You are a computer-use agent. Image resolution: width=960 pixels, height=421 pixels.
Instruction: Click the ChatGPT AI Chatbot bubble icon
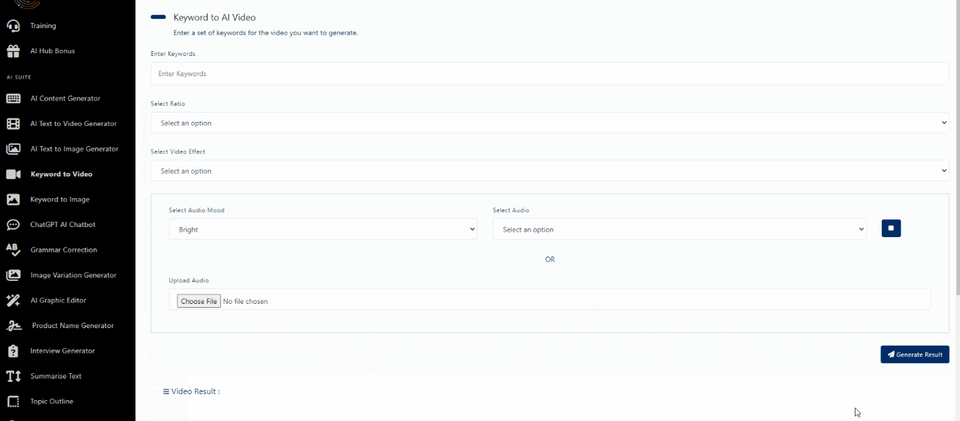(13, 225)
